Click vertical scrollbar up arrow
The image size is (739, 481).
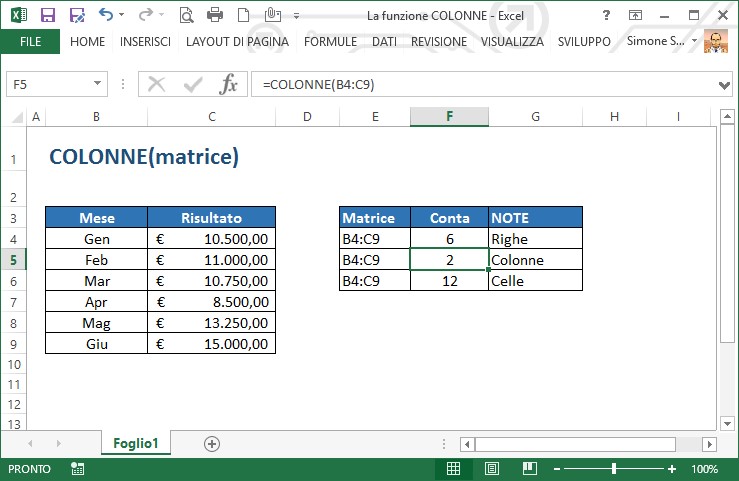click(727, 116)
